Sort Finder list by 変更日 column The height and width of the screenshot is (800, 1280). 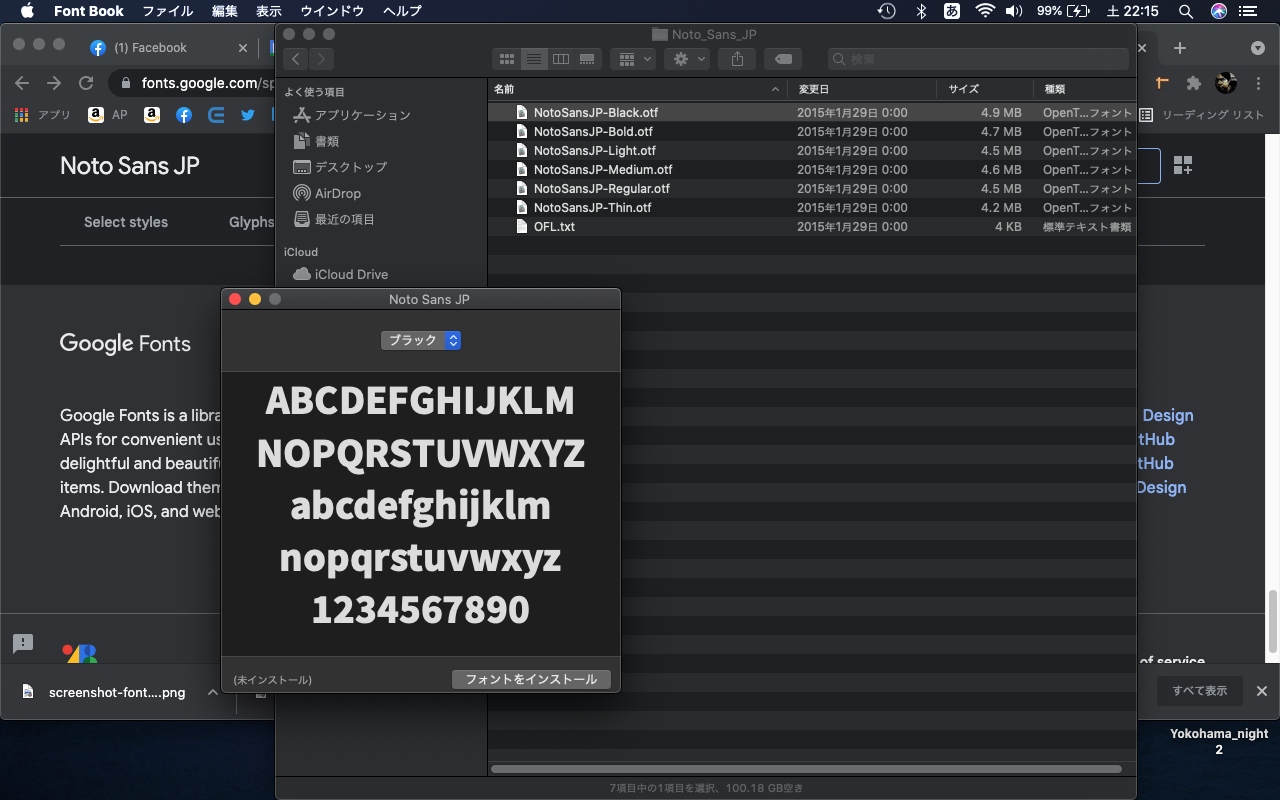point(862,89)
